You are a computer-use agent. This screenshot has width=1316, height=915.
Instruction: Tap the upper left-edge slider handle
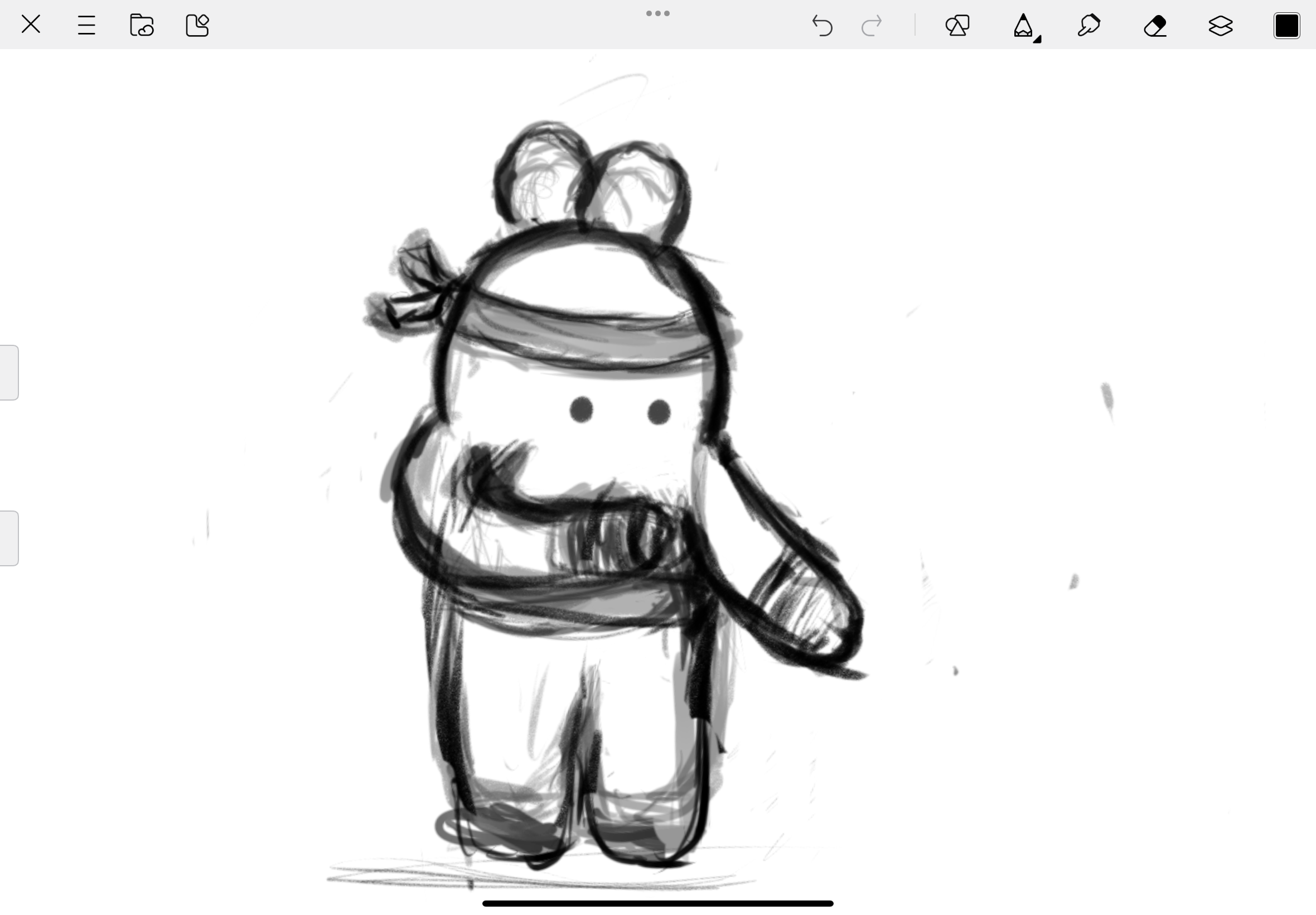[x=9, y=373]
